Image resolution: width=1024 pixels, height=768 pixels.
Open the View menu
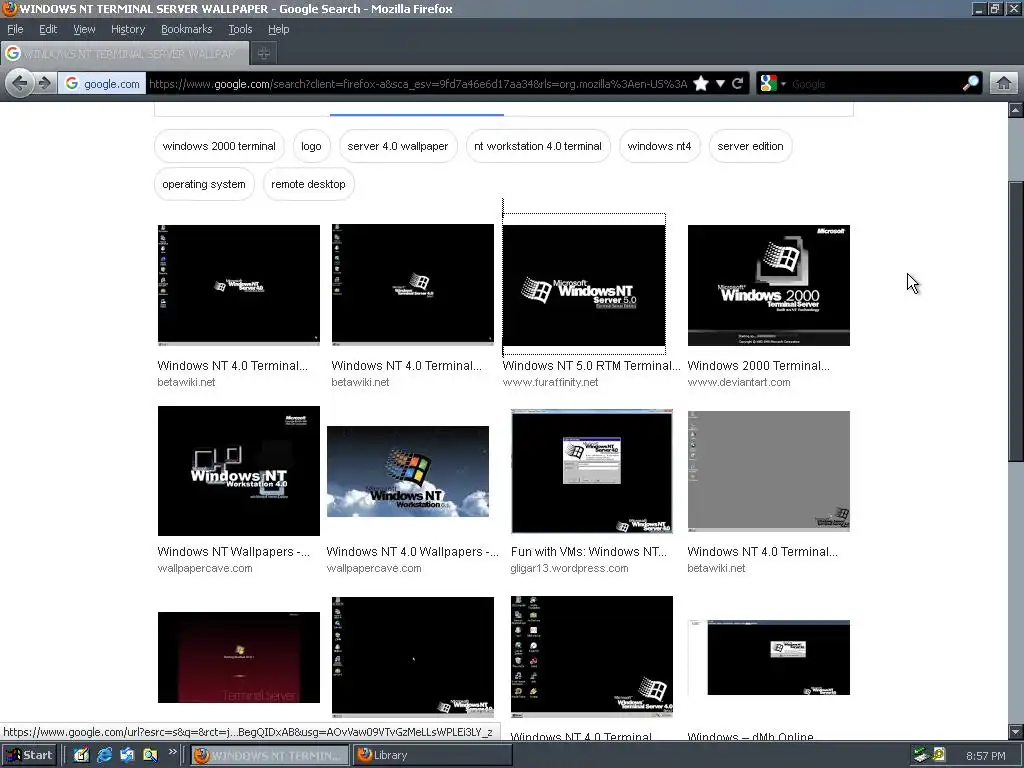coord(84,29)
